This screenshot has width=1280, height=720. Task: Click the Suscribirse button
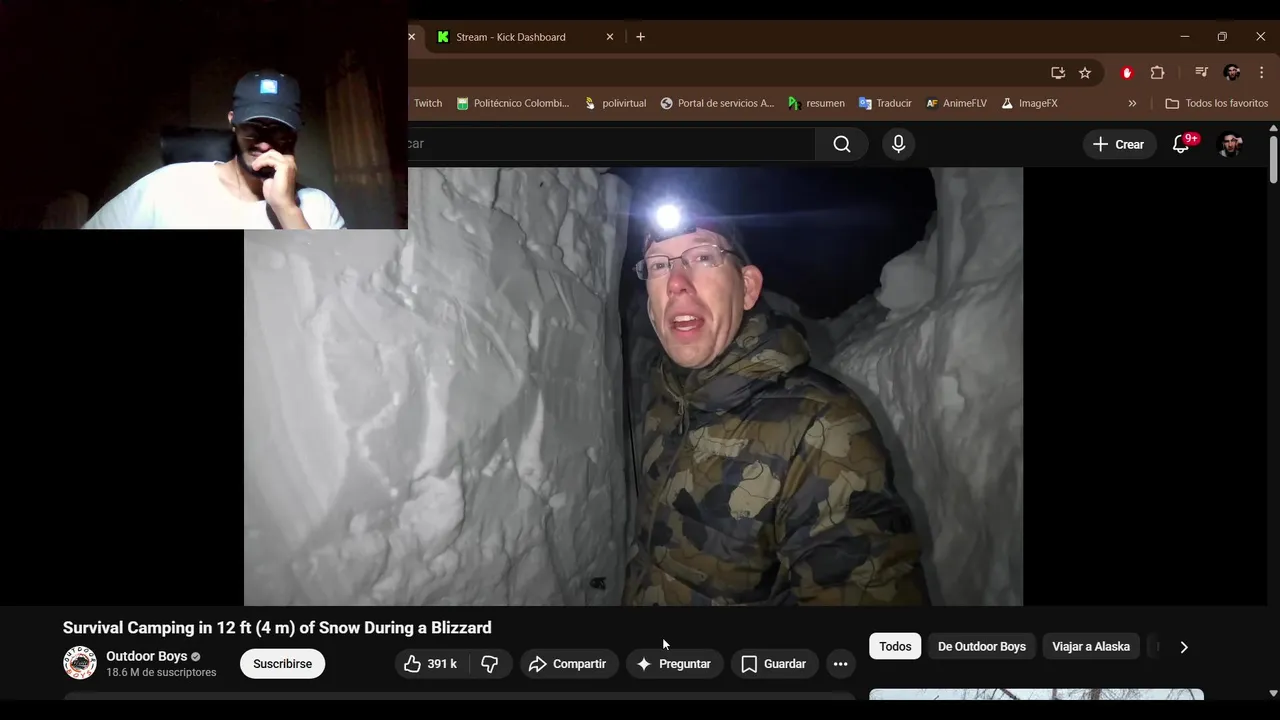pos(282,664)
